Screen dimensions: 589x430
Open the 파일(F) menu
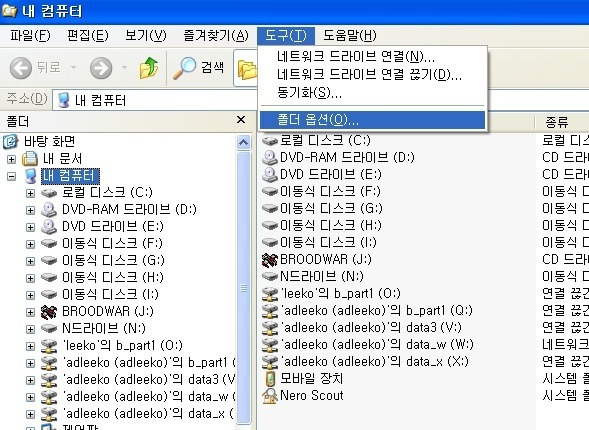(30, 36)
